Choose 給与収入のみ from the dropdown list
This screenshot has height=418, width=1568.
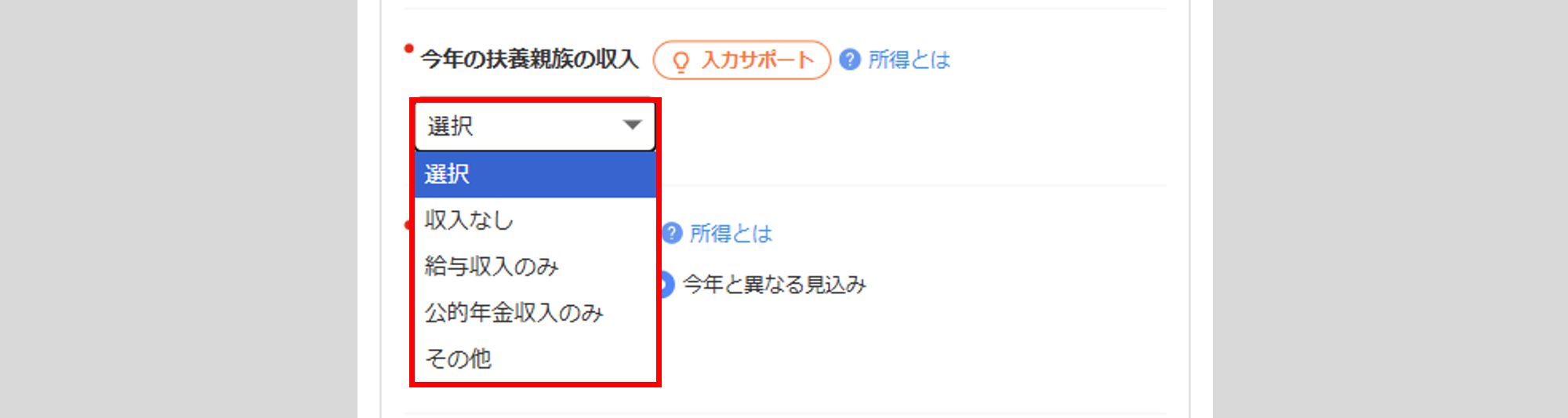[535, 267]
